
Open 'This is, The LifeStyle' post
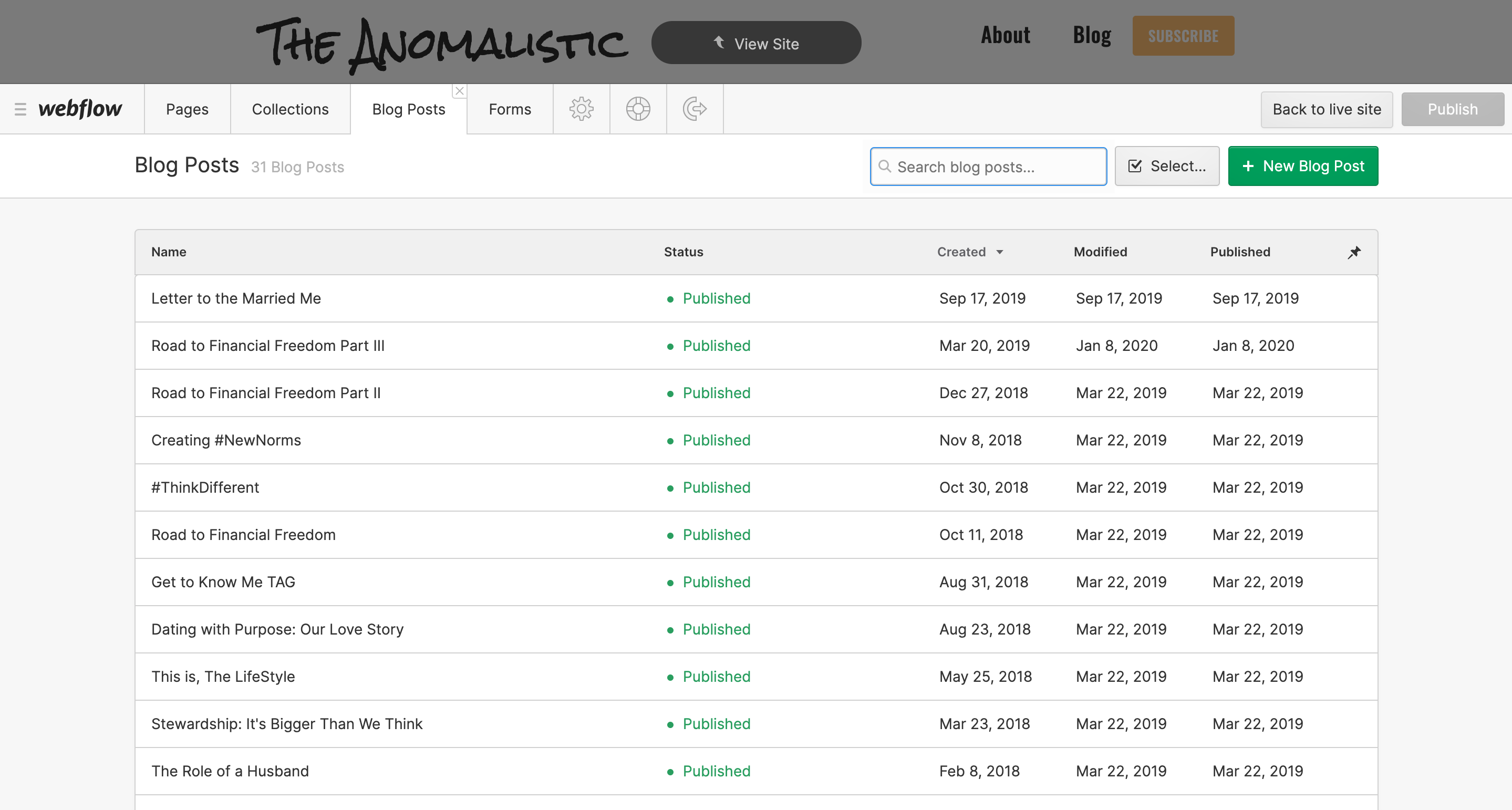[x=756, y=677]
